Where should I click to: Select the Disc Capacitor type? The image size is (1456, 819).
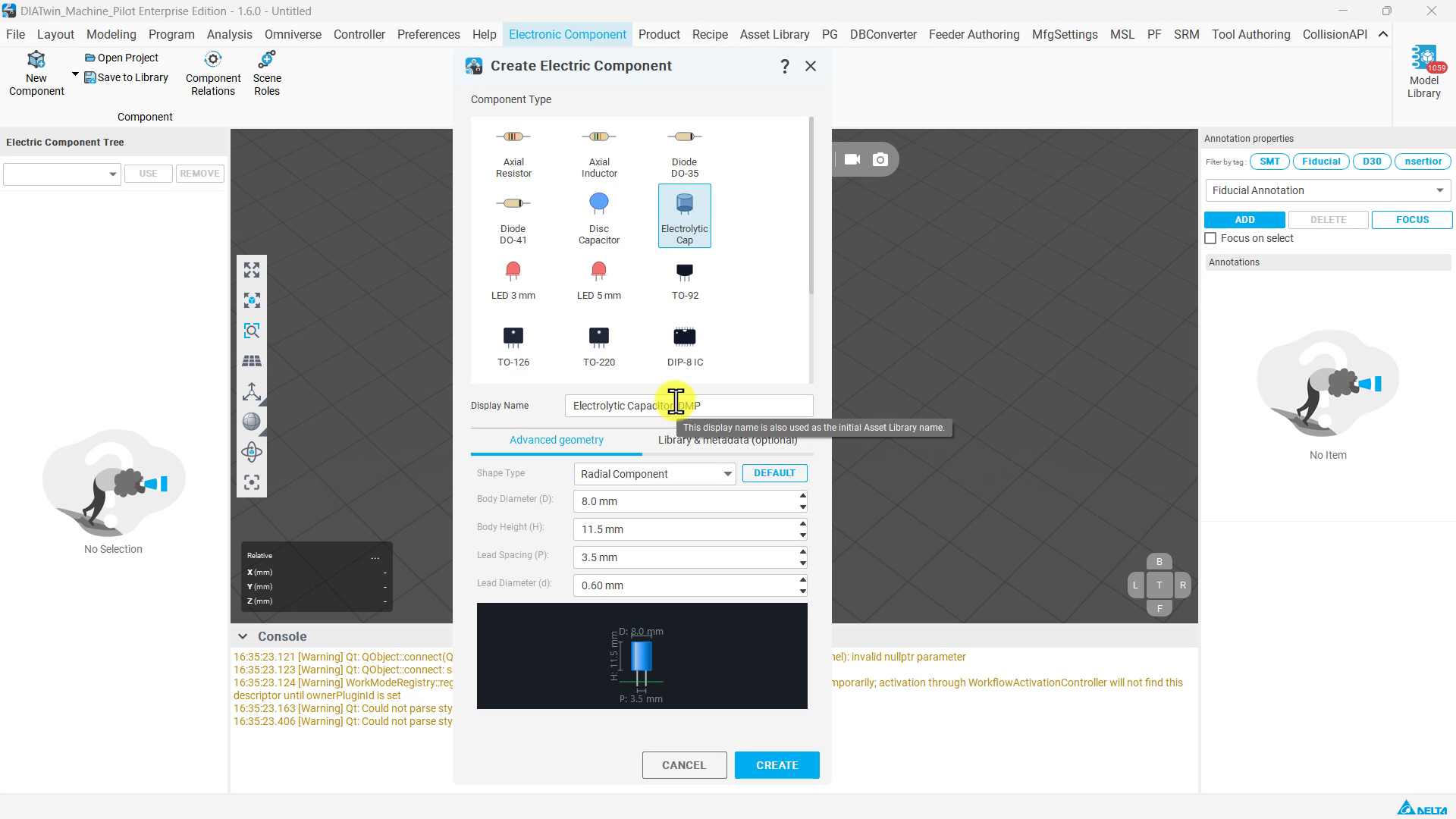(599, 218)
